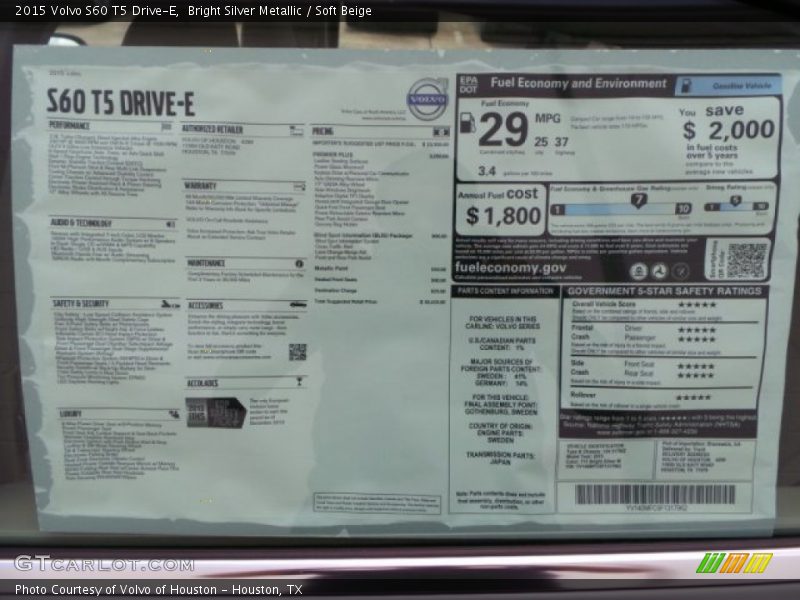
Task: Open the Smartphone QR code on EPA label
Action: click(746, 260)
